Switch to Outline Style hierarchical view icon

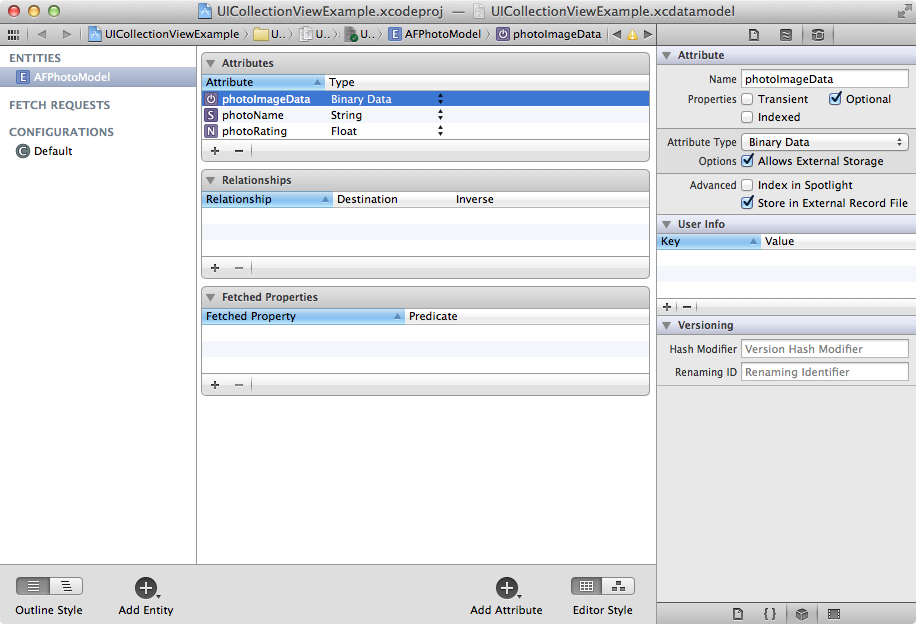66,587
